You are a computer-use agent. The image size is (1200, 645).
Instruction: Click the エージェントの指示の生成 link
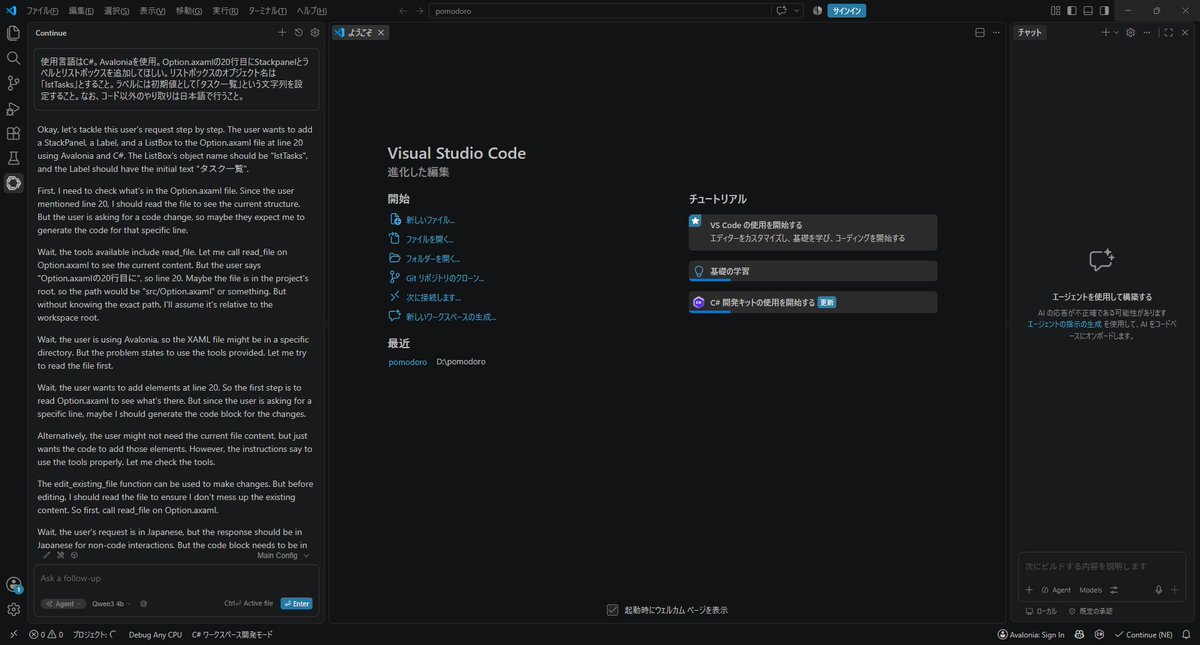(x=1064, y=324)
